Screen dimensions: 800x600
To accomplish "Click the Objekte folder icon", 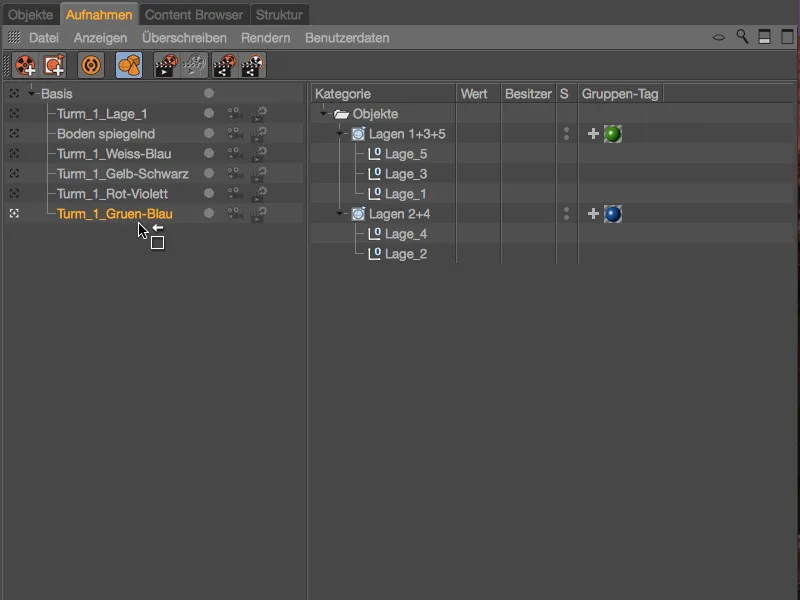I will 341,114.
